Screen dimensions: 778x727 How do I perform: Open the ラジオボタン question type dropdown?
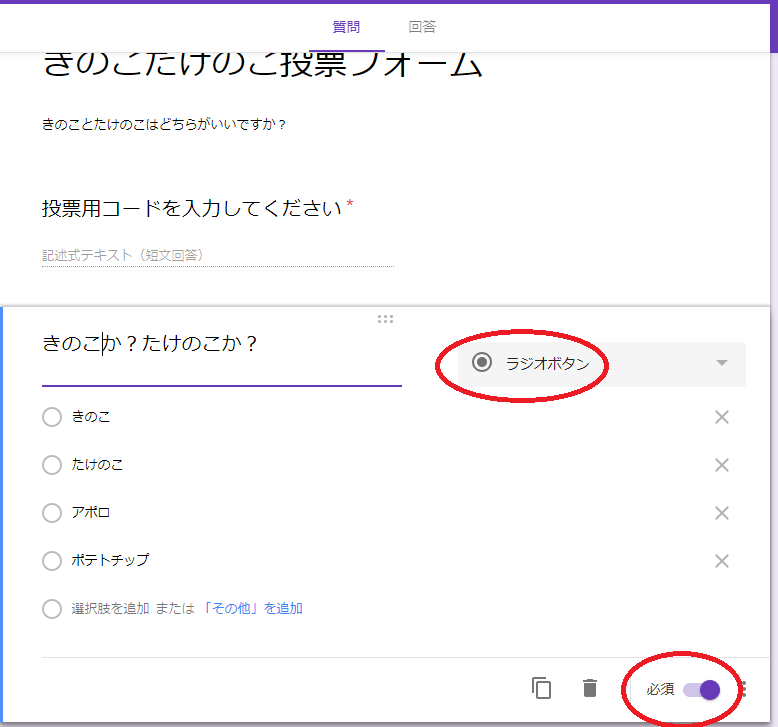[x=601, y=364]
